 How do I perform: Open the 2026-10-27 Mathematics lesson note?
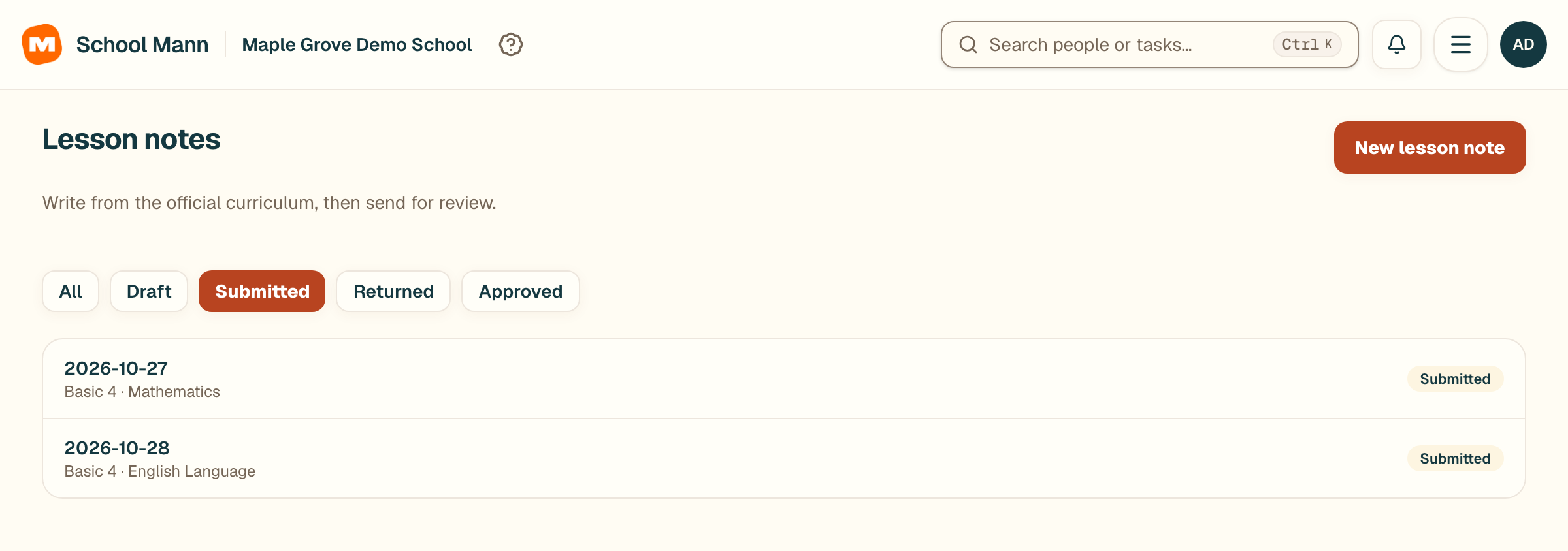[x=784, y=379]
